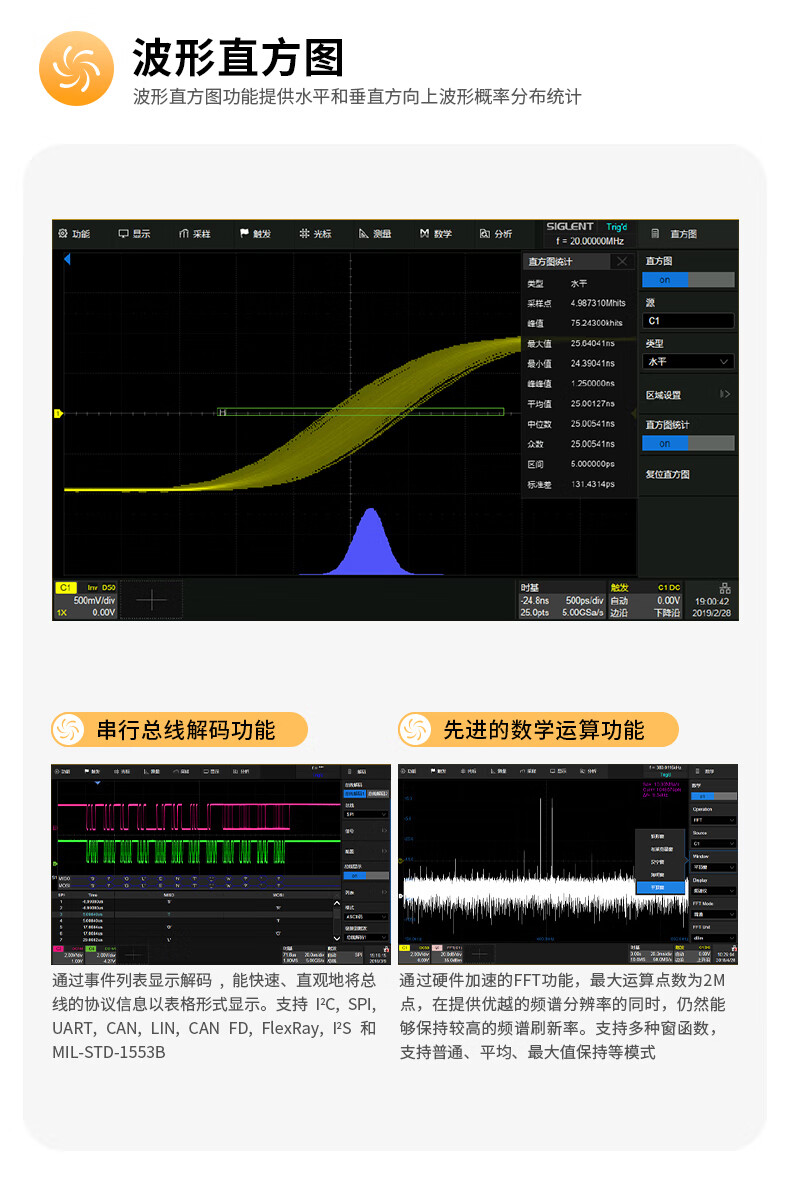Open the C1 channel descriptor box
The height and width of the screenshot is (1183, 790).
click(x=86, y=600)
